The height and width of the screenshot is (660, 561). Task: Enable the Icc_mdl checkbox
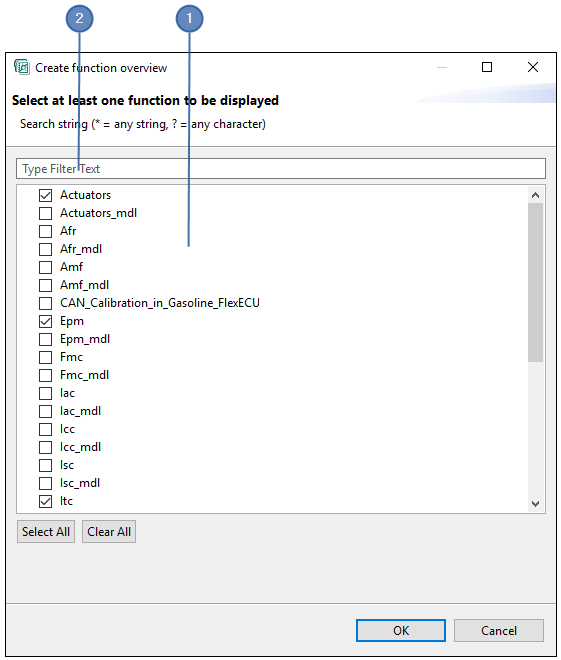click(45, 447)
